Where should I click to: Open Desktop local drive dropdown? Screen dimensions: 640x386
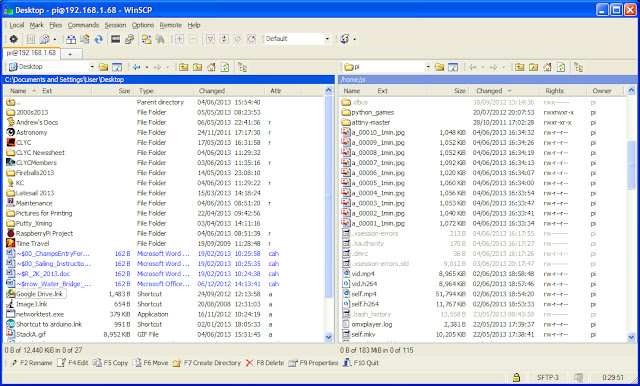pos(92,67)
